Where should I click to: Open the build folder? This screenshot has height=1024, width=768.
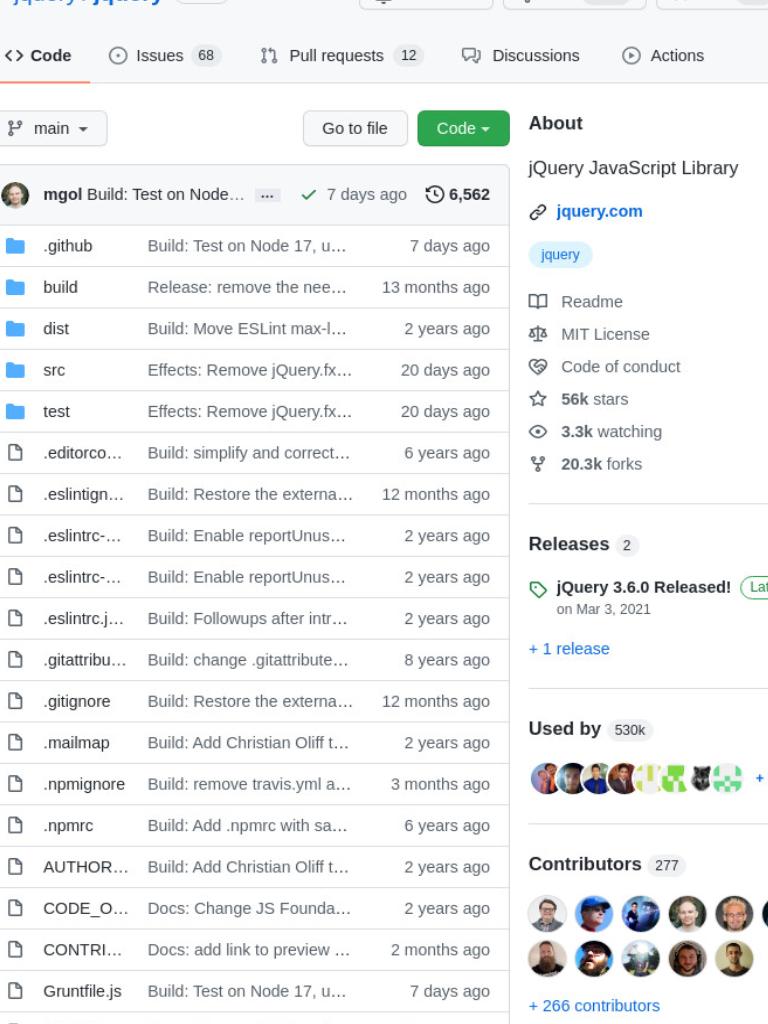[x=60, y=287]
